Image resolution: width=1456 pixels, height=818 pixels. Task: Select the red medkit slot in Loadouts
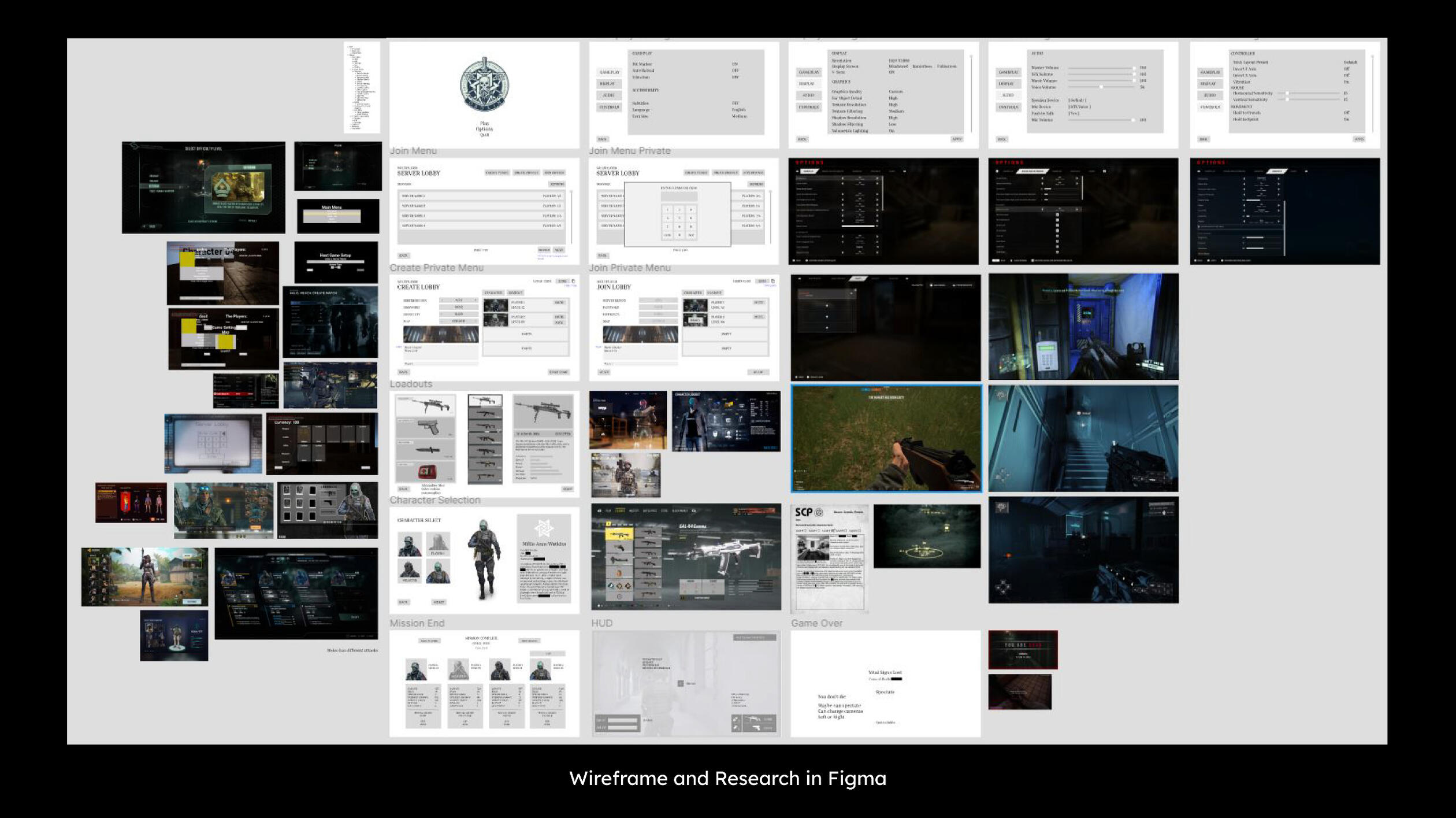click(426, 471)
